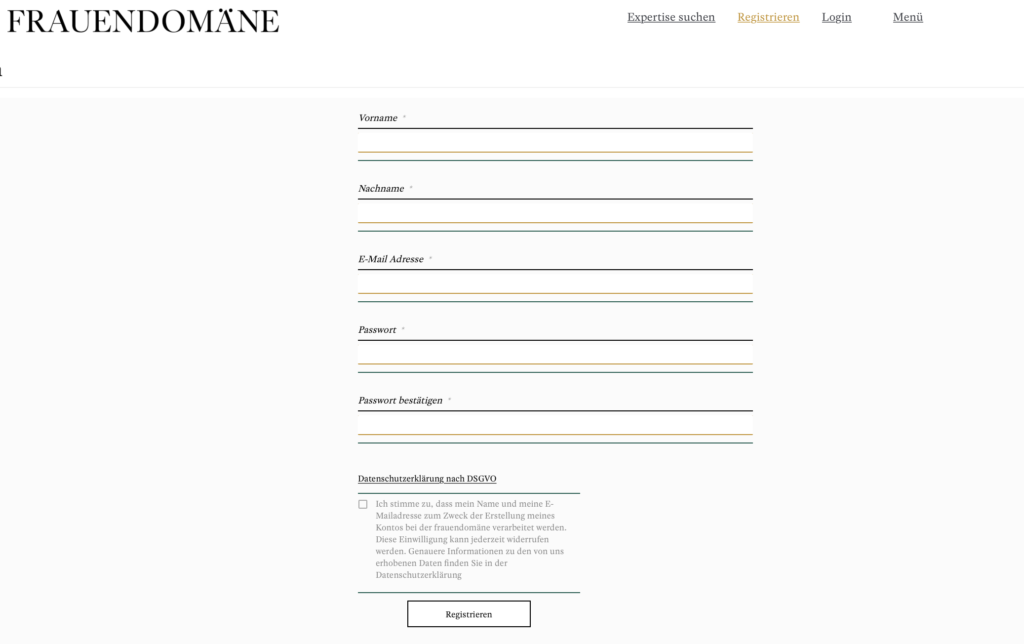Click the Nachname field label
This screenshot has width=1024, height=644.
(381, 189)
